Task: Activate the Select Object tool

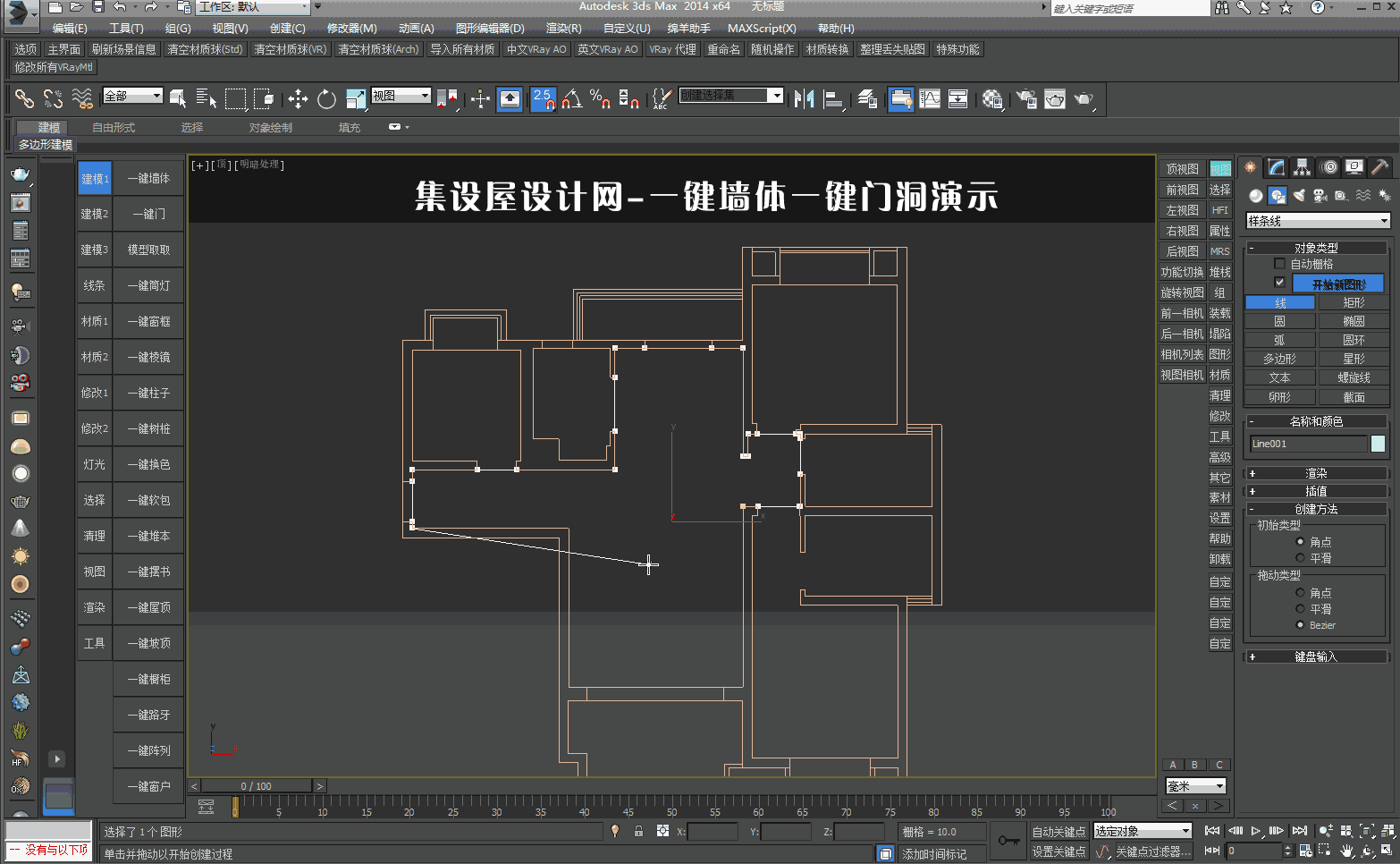Action: click(179, 98)
